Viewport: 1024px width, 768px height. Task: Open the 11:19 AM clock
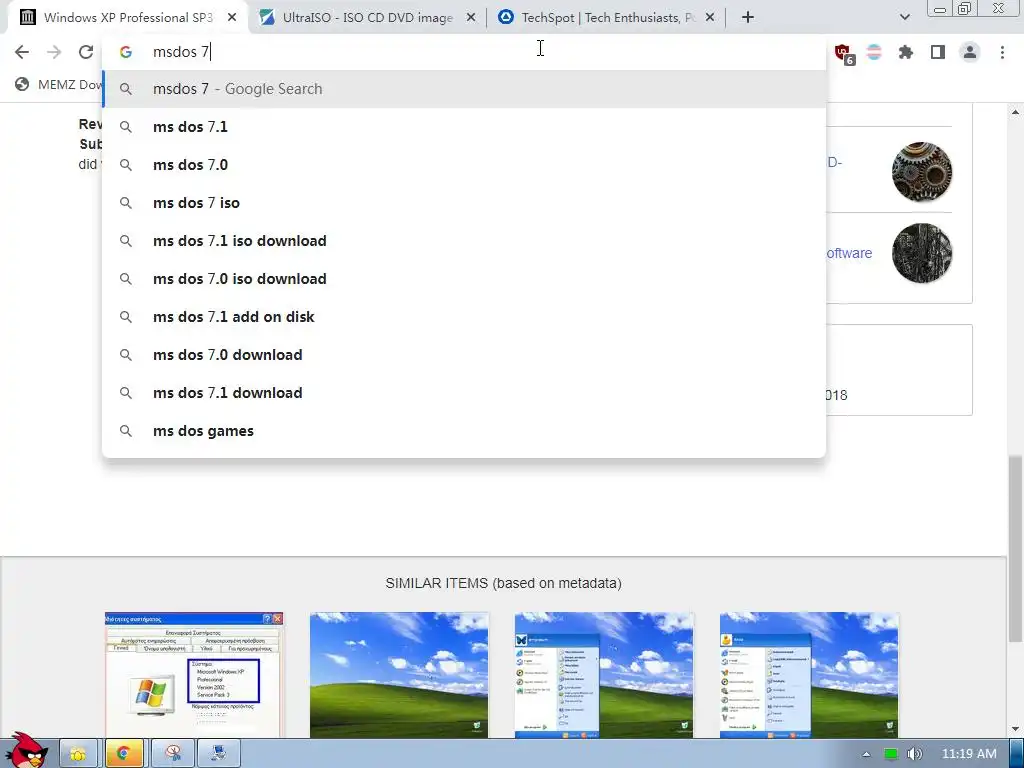tap(969, 754)
